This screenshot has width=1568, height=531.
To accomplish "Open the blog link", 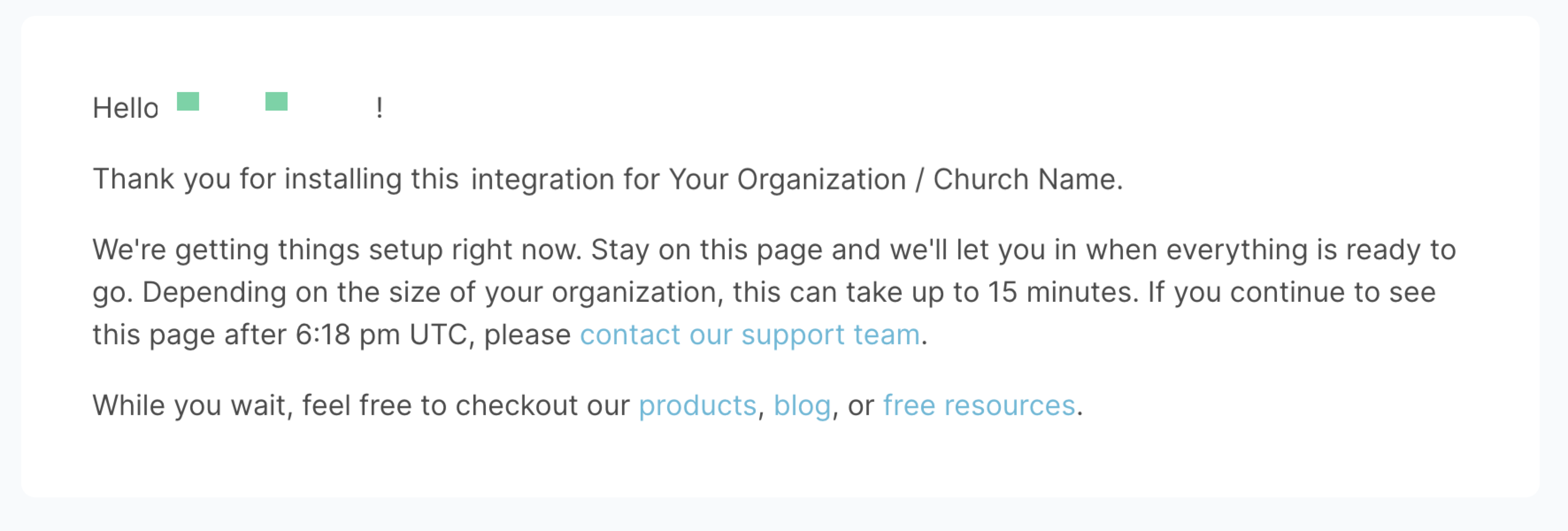I will click(x=802, y=406).
